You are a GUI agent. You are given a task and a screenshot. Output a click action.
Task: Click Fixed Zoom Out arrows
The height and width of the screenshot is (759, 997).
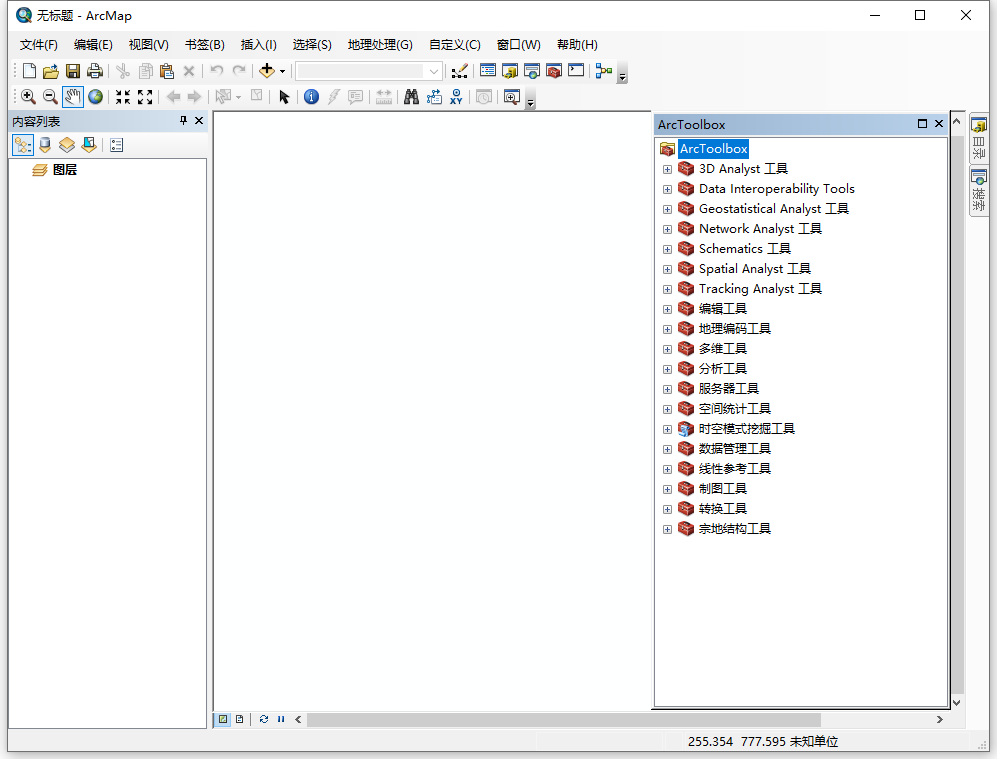coord(145,97)
